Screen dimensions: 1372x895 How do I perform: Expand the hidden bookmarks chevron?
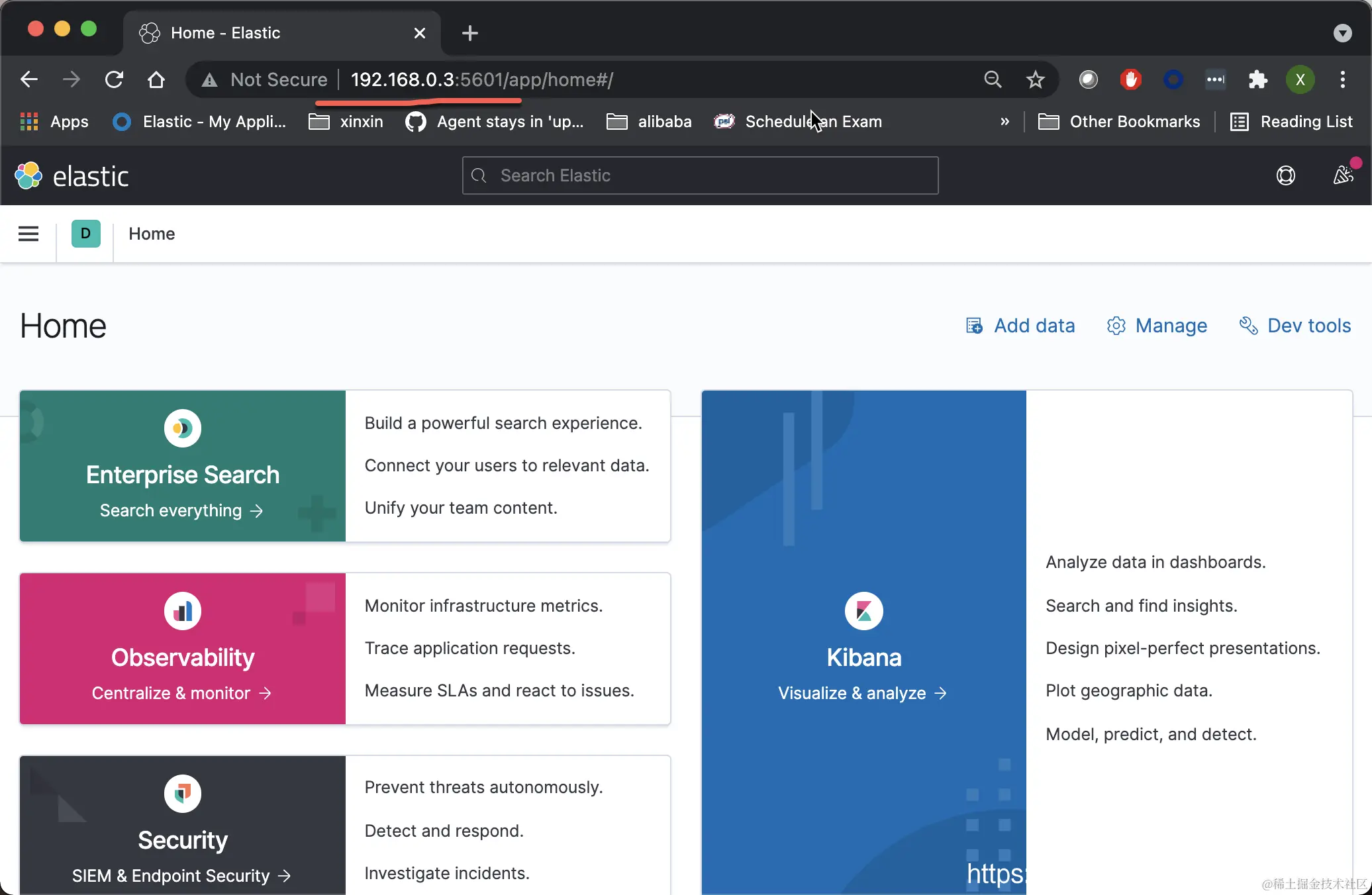click(1004, 122)
